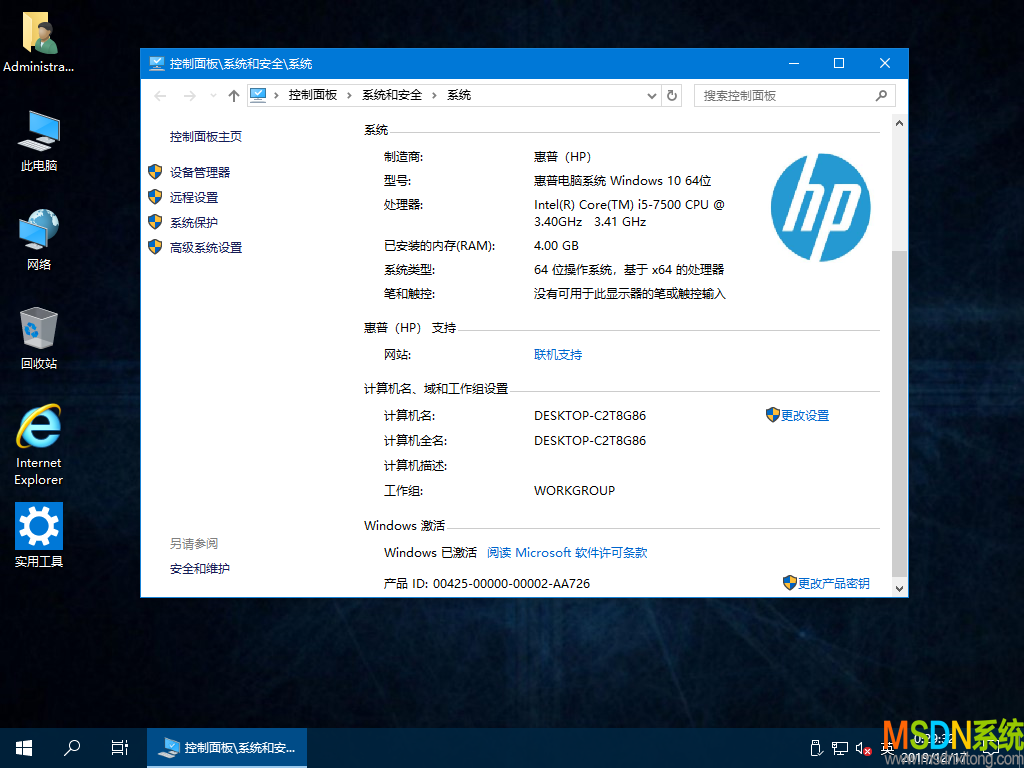The width and height of the screenshot is (1024, 768).
Task: Open the 网络 desktop icon
Action: (x=38, y=237)
